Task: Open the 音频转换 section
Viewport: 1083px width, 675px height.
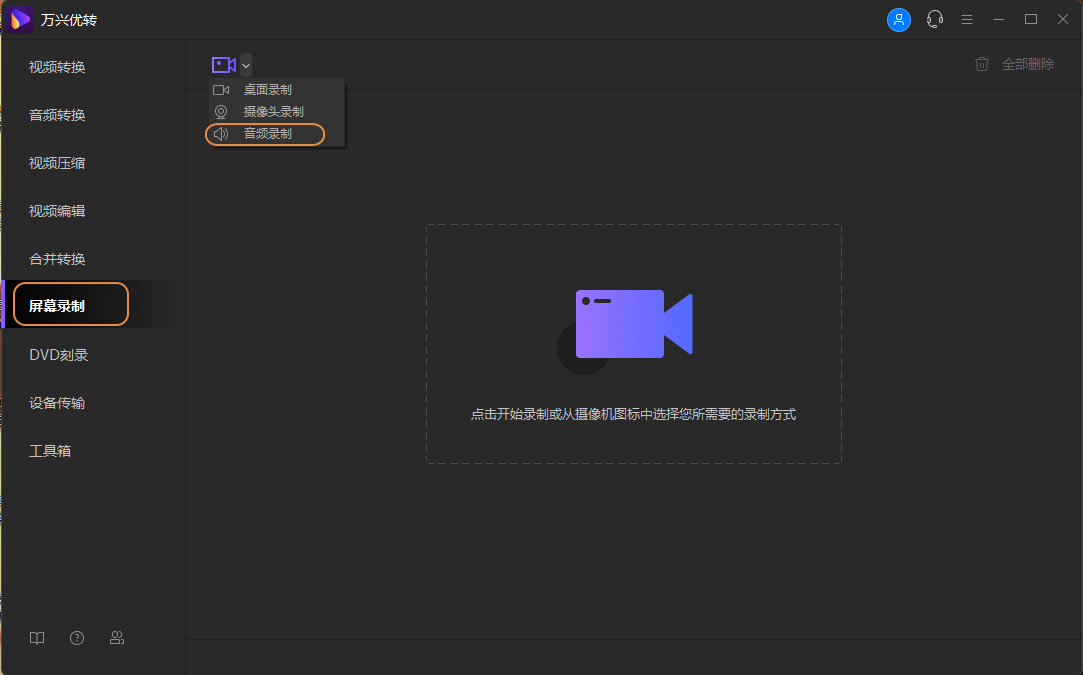Action: pyautogui.click(x=60, y=115)
